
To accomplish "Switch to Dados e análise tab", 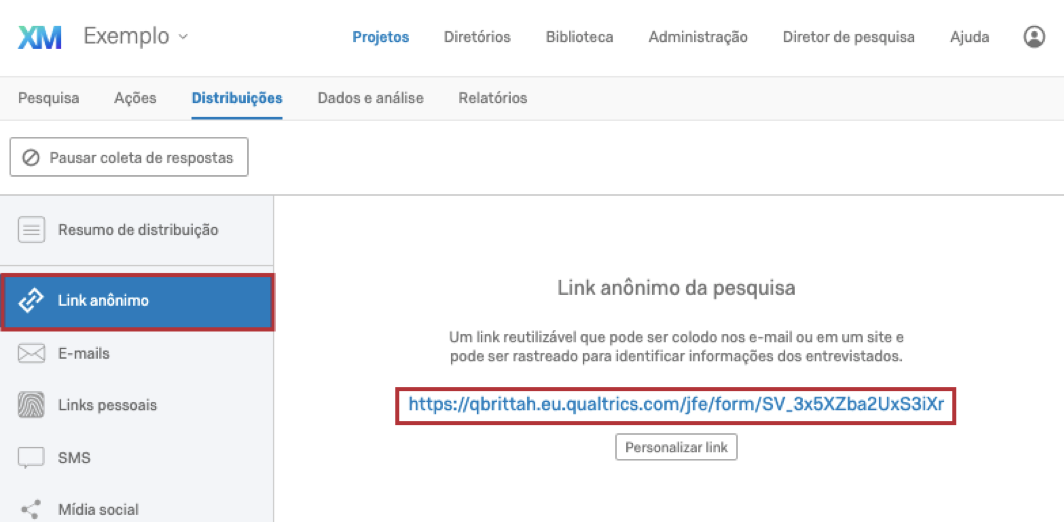I will (370, 98).
